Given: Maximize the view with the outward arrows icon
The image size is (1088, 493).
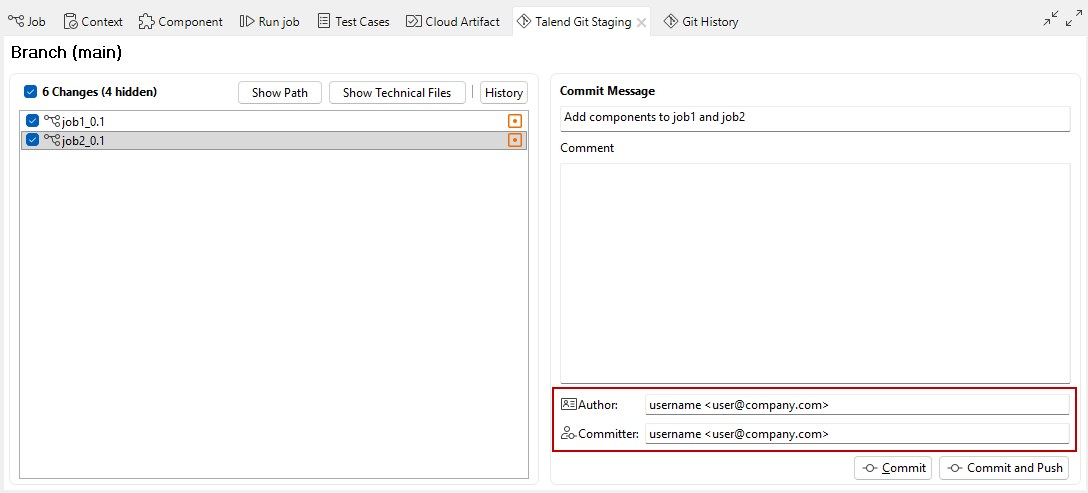Looking at the screenshot, I should coord(1073,19).
